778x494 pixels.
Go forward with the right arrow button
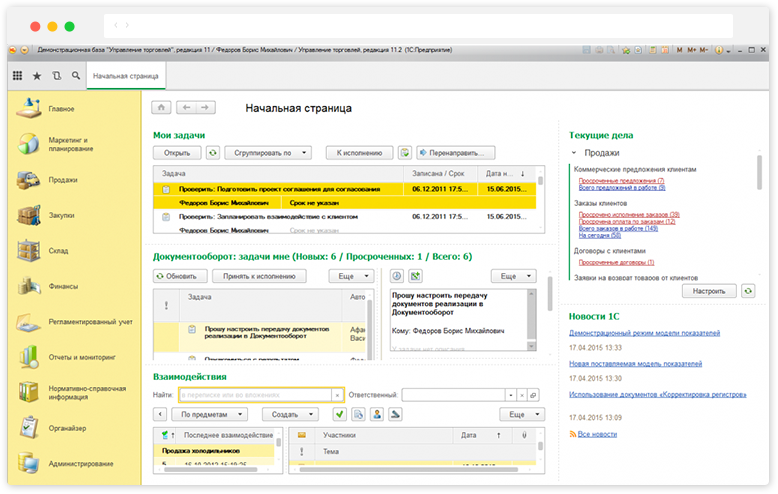pos(205,108)
